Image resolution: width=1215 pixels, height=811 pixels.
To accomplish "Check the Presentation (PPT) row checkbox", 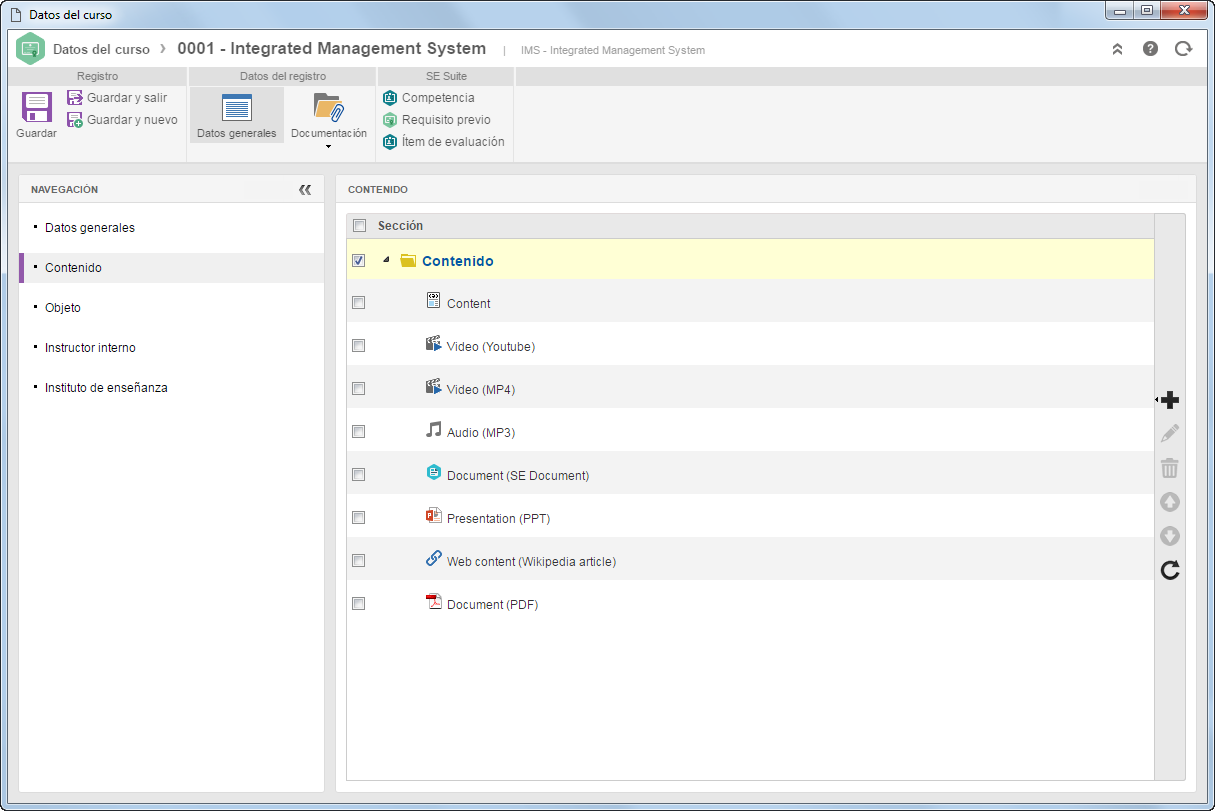I will (359, 518).
